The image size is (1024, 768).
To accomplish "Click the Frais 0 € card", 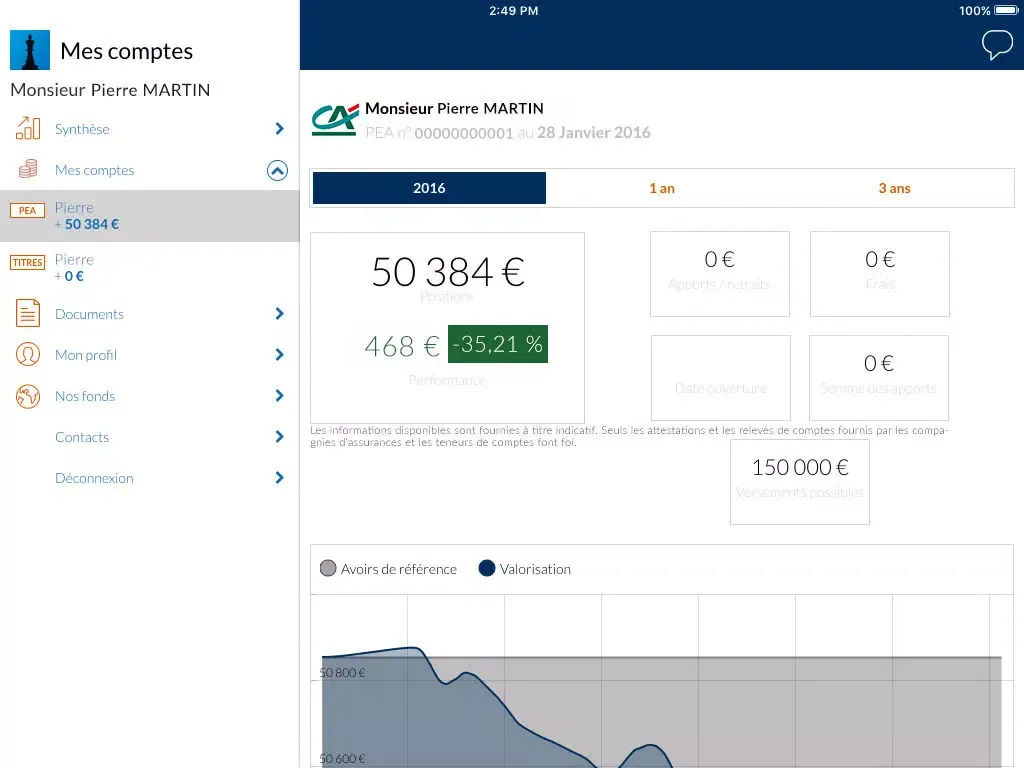I will [880, 274].
